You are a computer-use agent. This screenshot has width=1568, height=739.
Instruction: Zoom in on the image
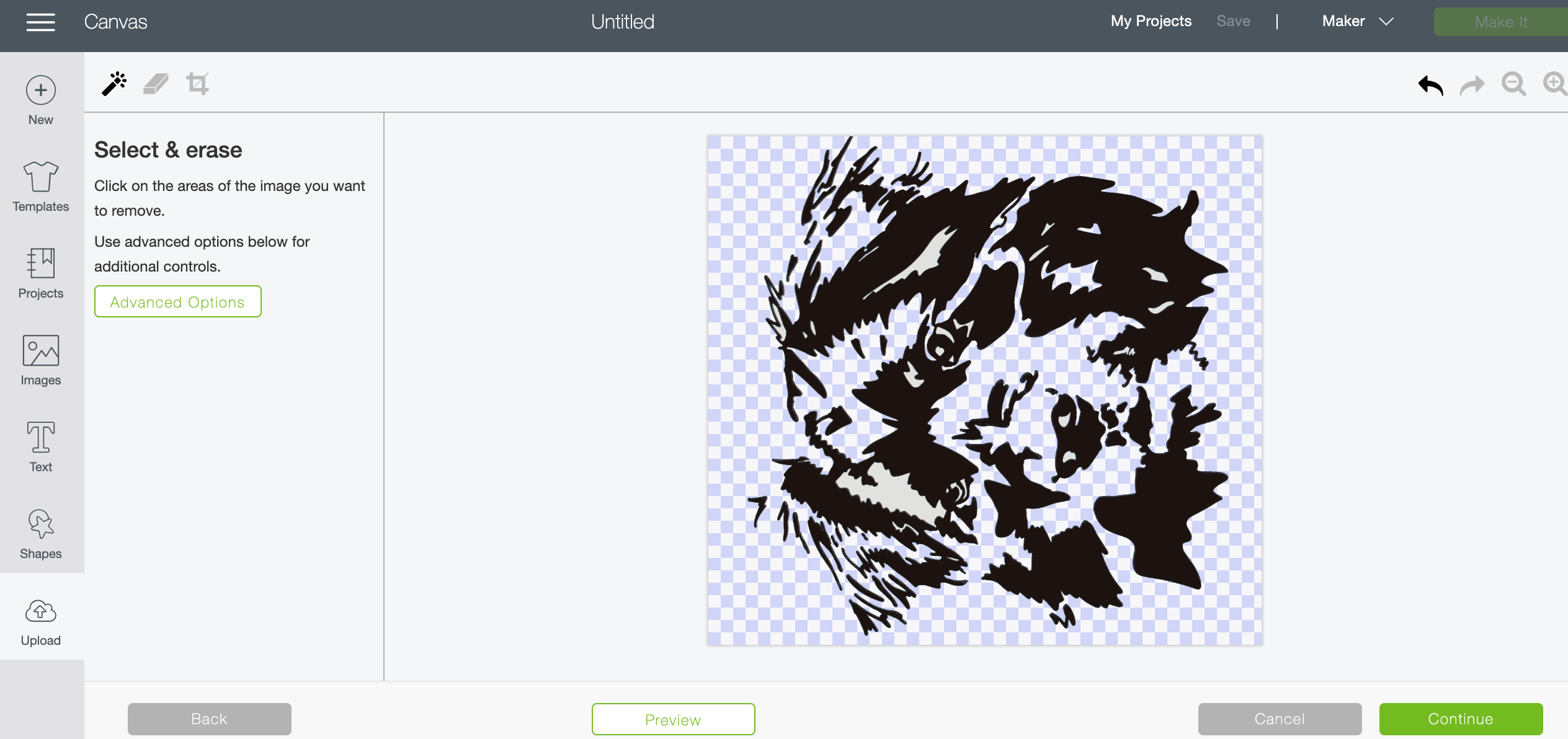pyautogui.click(x=1555, y=84)
